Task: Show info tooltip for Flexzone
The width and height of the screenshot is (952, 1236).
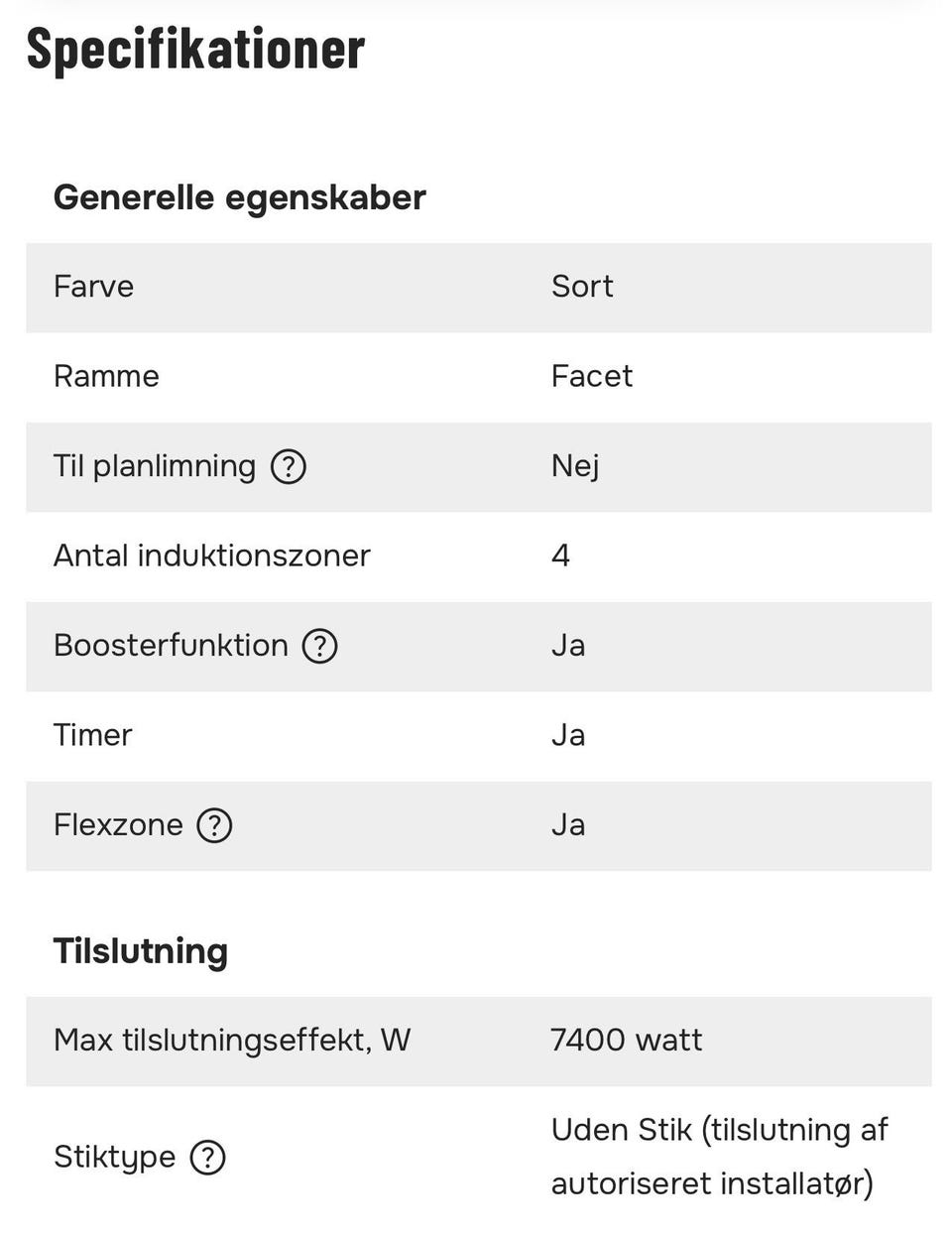Action: coord(214,825)
